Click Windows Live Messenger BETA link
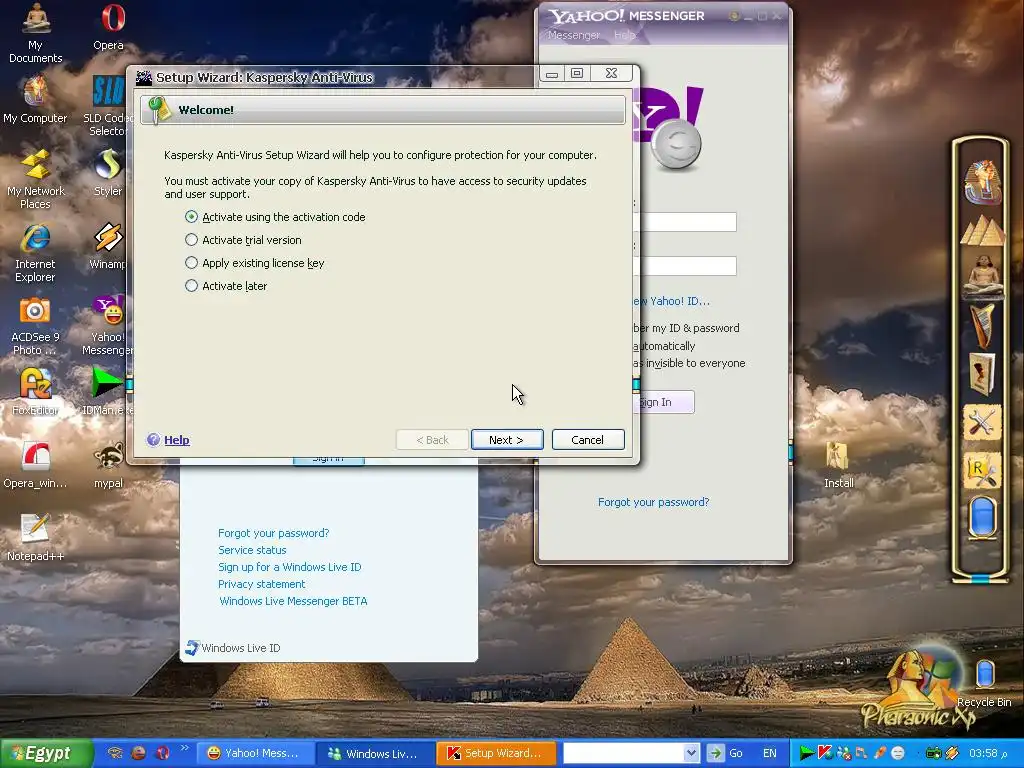This screenshot has height=768, width=1024. [293, 601]
